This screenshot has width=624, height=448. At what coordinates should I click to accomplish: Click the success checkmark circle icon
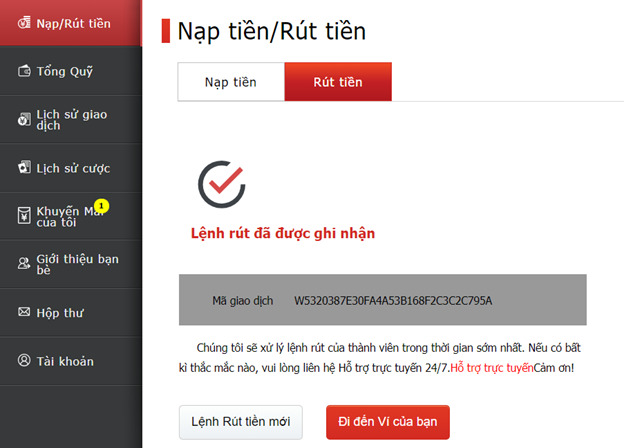[x=222, y=184]
